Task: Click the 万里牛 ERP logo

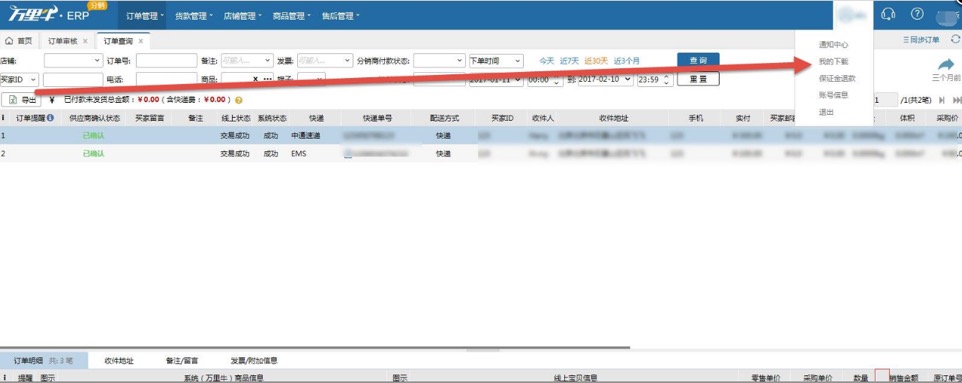Action: pyautogui.click(x=49, y=14)
